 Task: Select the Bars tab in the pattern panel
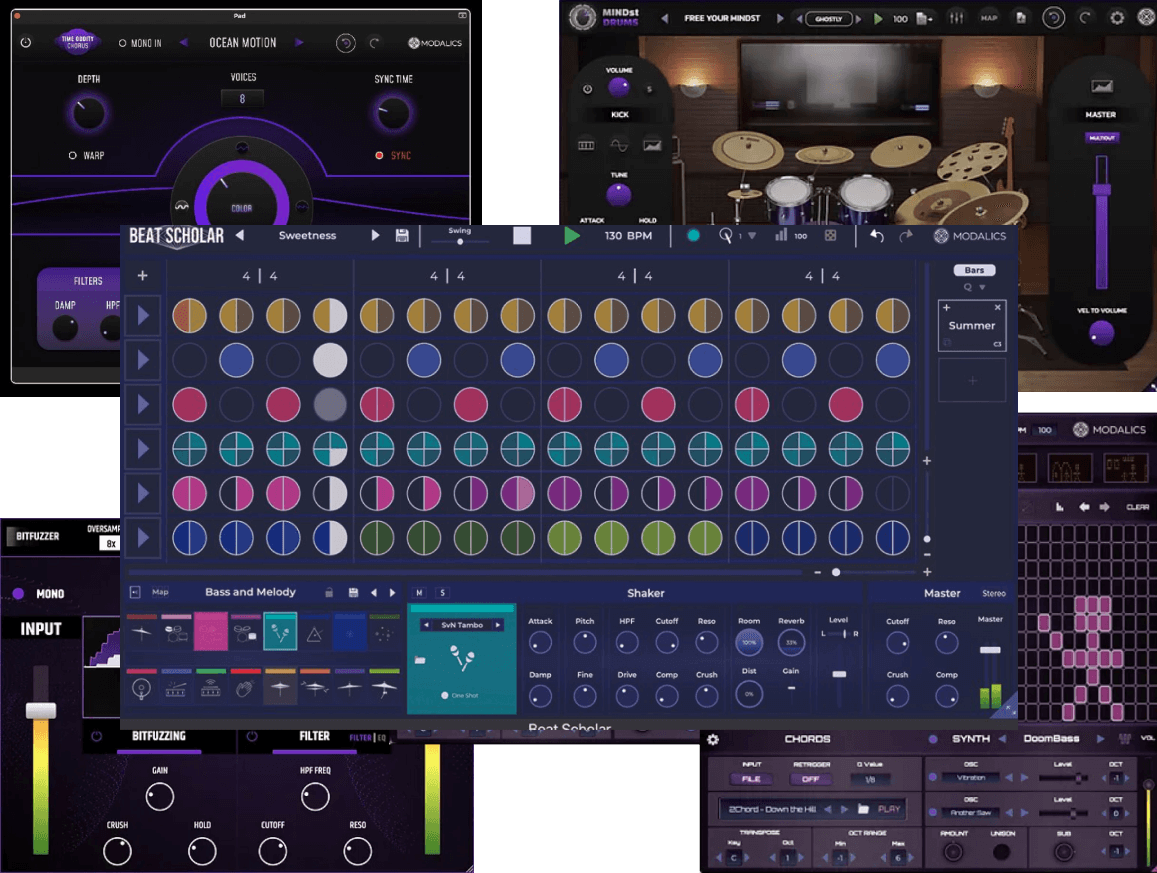point(974,270)
